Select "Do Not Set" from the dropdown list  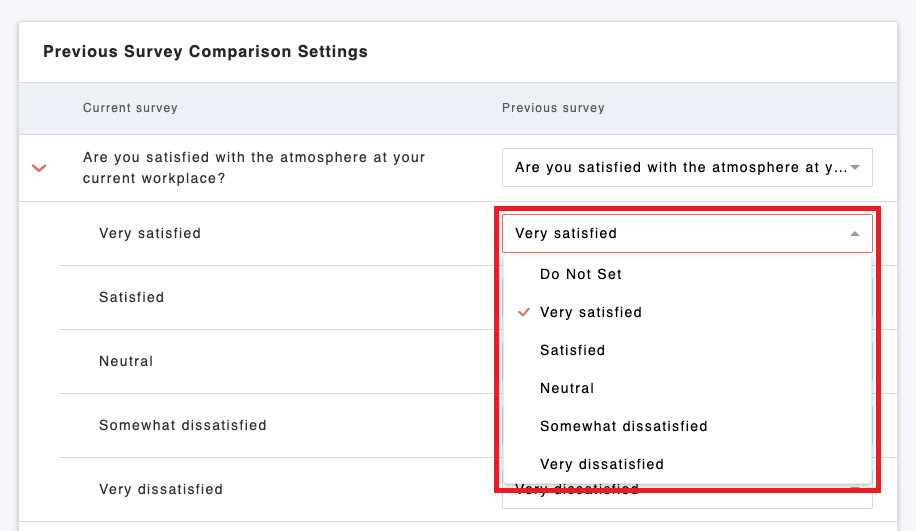580,274
